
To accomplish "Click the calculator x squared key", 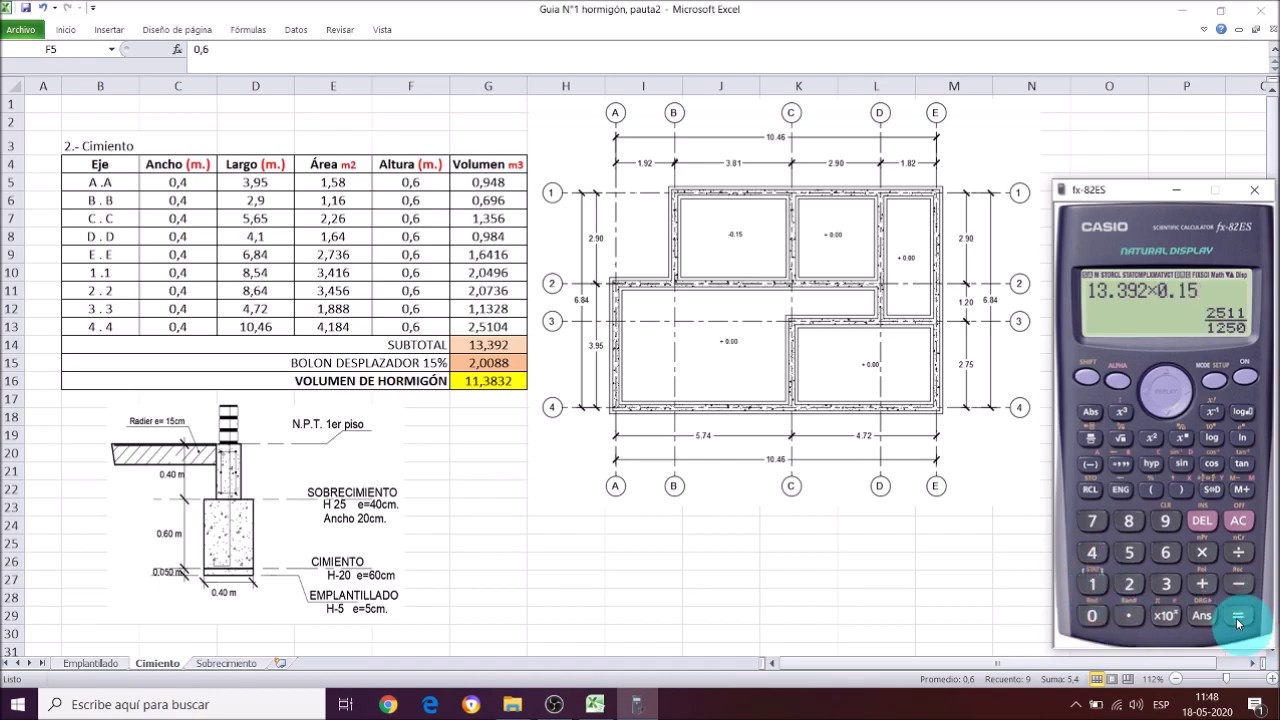I will coord(1151,438).
